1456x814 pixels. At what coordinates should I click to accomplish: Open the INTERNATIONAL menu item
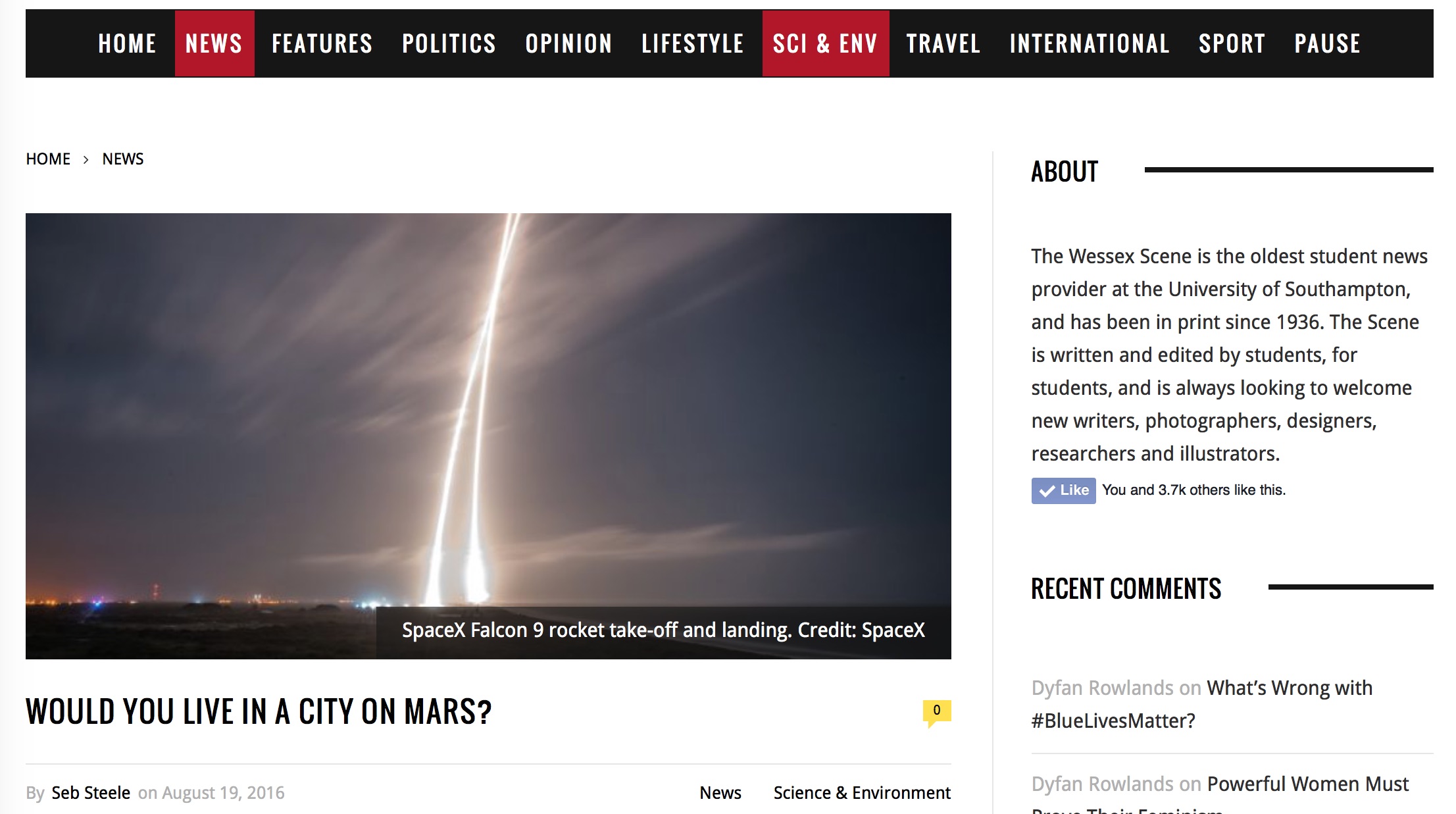coord(1090,43)
